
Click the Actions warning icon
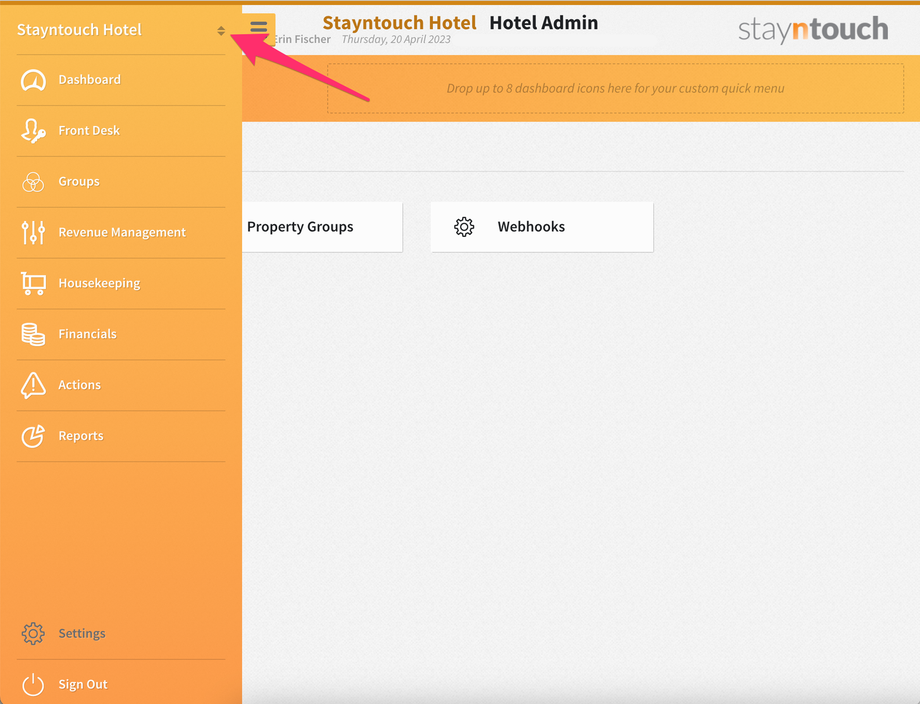33,385
